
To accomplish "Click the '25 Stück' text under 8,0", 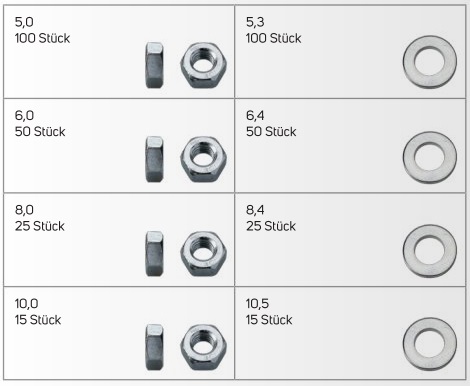I will (40, 226).
